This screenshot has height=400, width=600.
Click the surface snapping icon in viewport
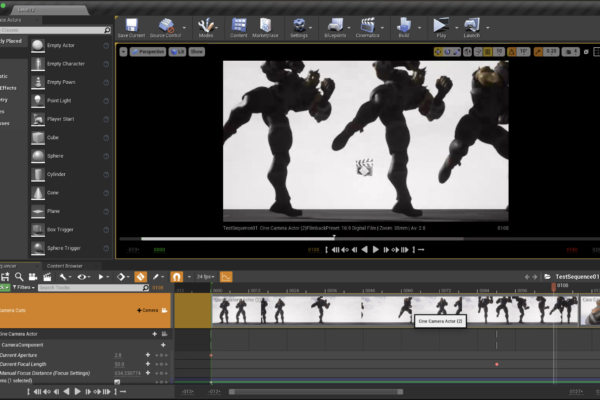(x=478, y=52)
